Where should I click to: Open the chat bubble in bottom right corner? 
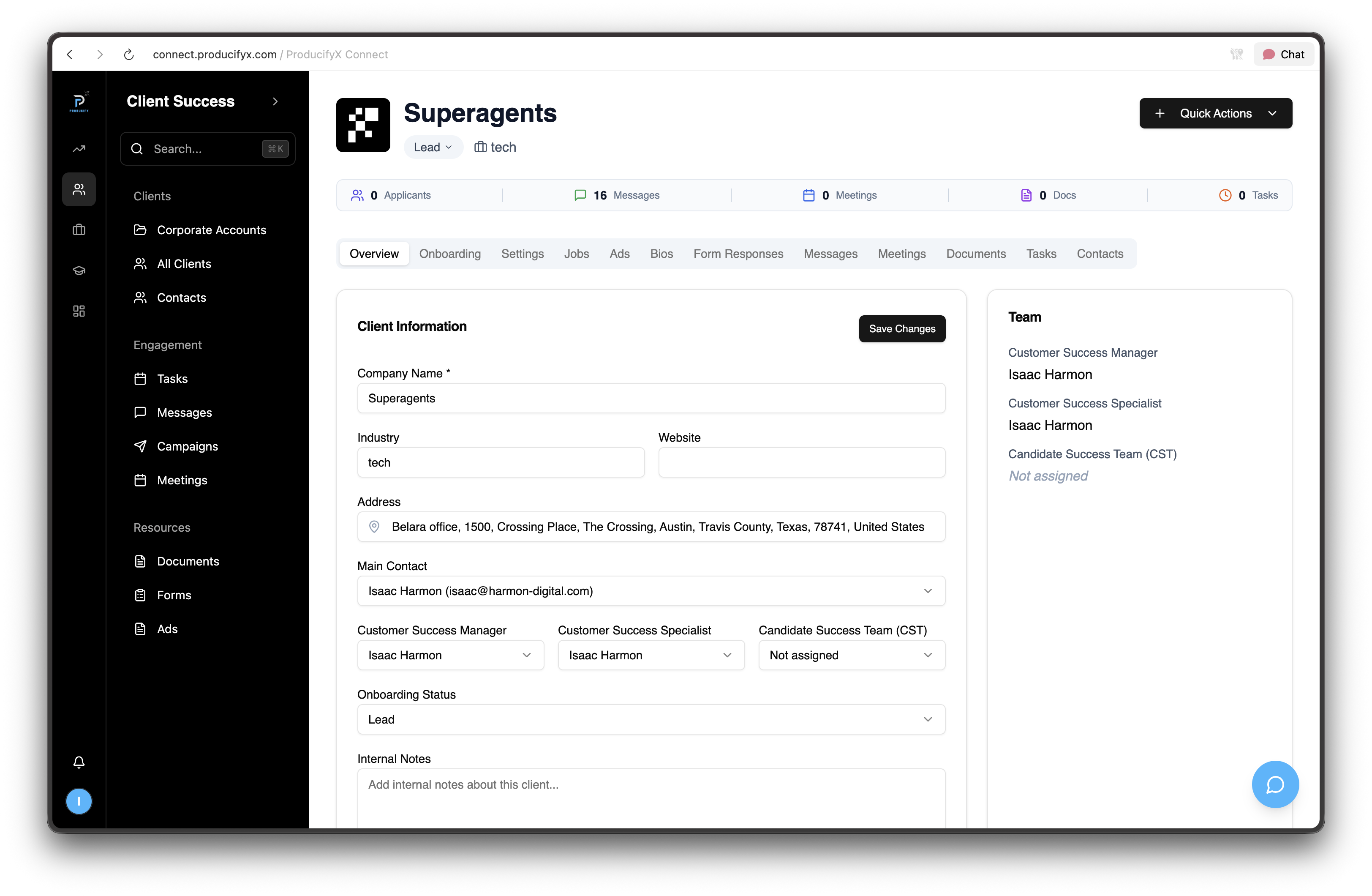coord(1275,785)
